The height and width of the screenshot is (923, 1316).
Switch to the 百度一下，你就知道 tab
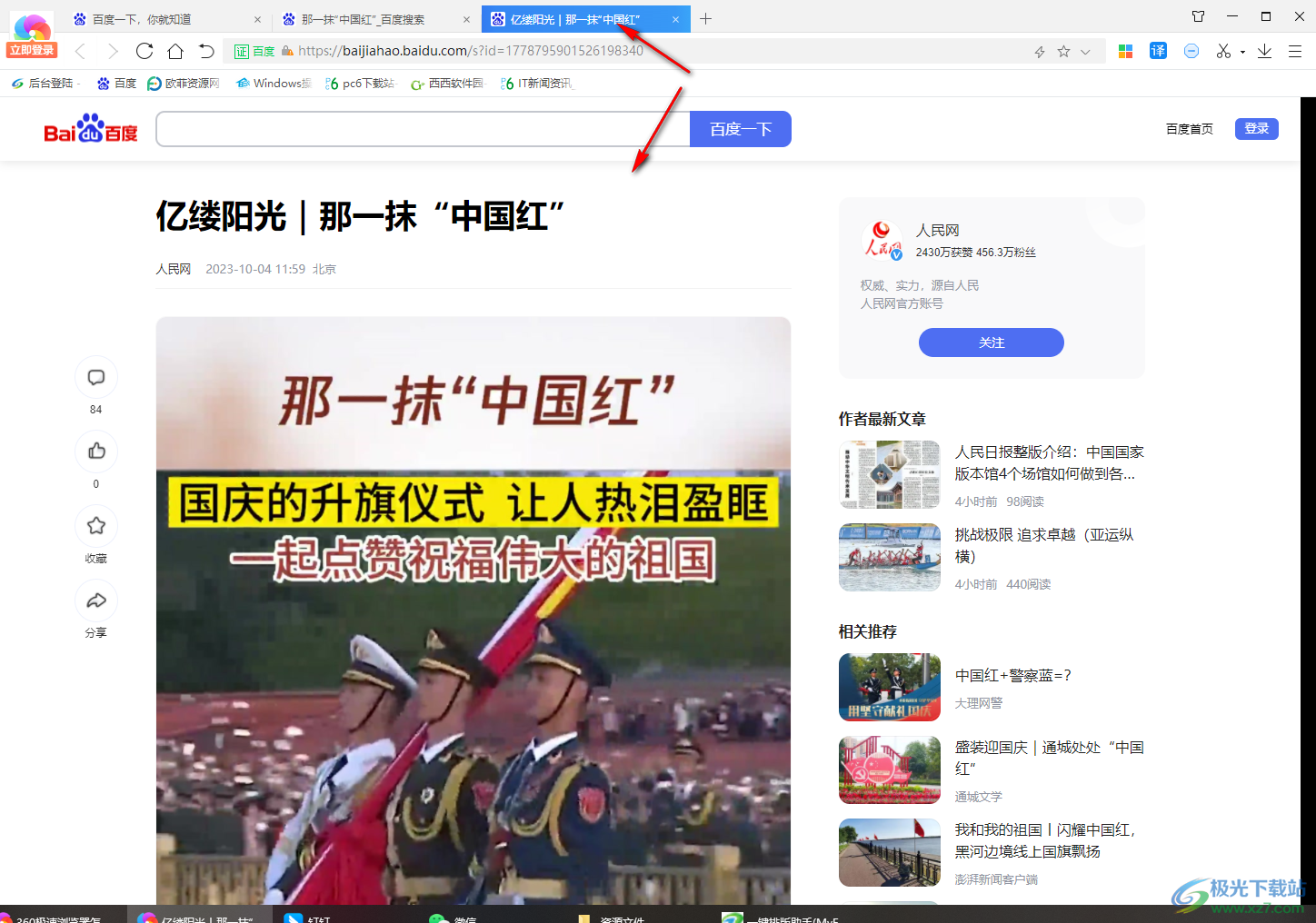point(168,19)
